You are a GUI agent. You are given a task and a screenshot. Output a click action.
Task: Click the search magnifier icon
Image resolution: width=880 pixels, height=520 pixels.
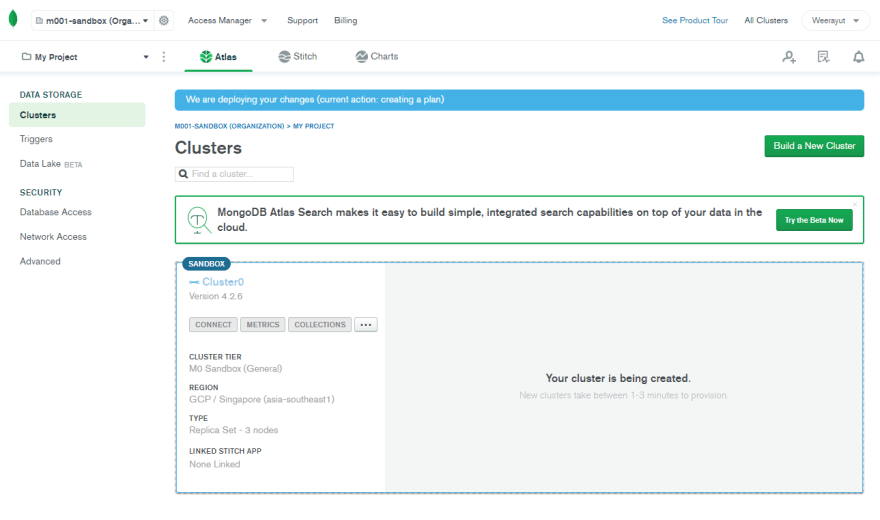coord(184,174)
